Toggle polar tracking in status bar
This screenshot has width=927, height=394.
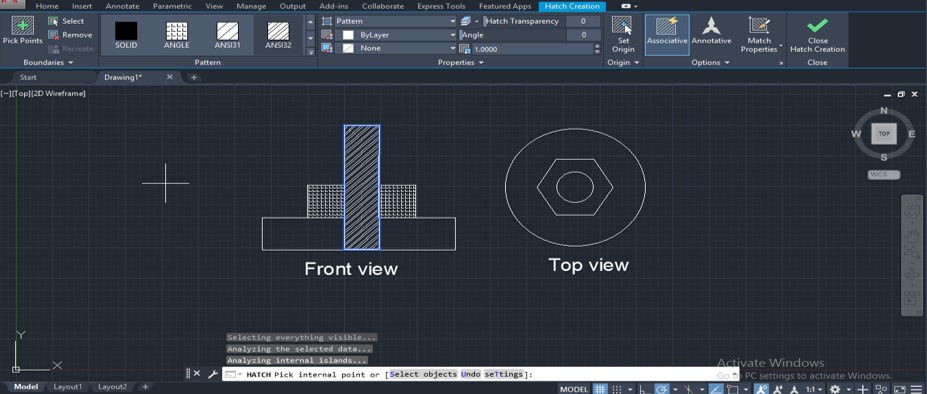coord(662,389)
